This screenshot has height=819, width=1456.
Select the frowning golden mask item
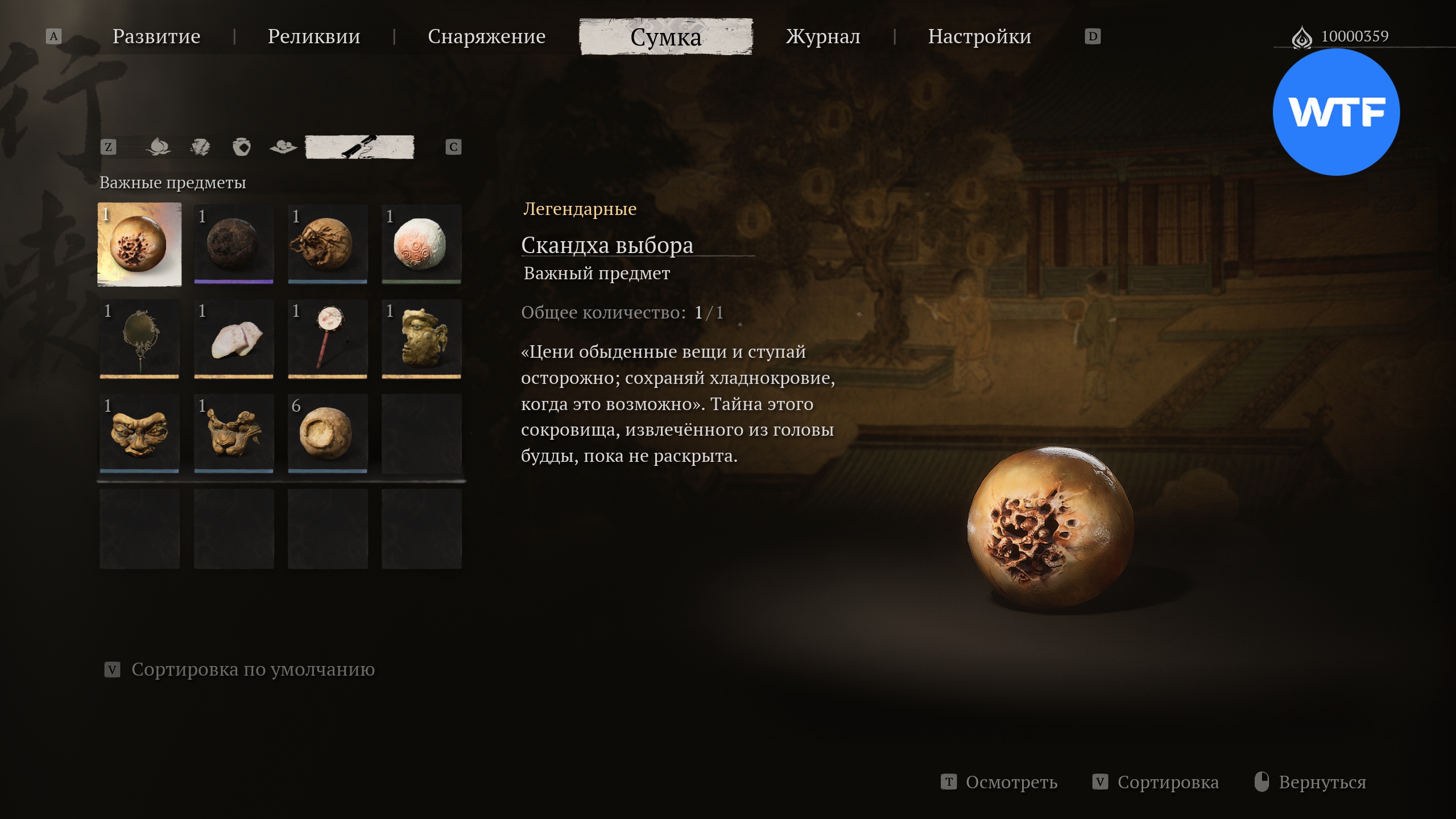139,433
